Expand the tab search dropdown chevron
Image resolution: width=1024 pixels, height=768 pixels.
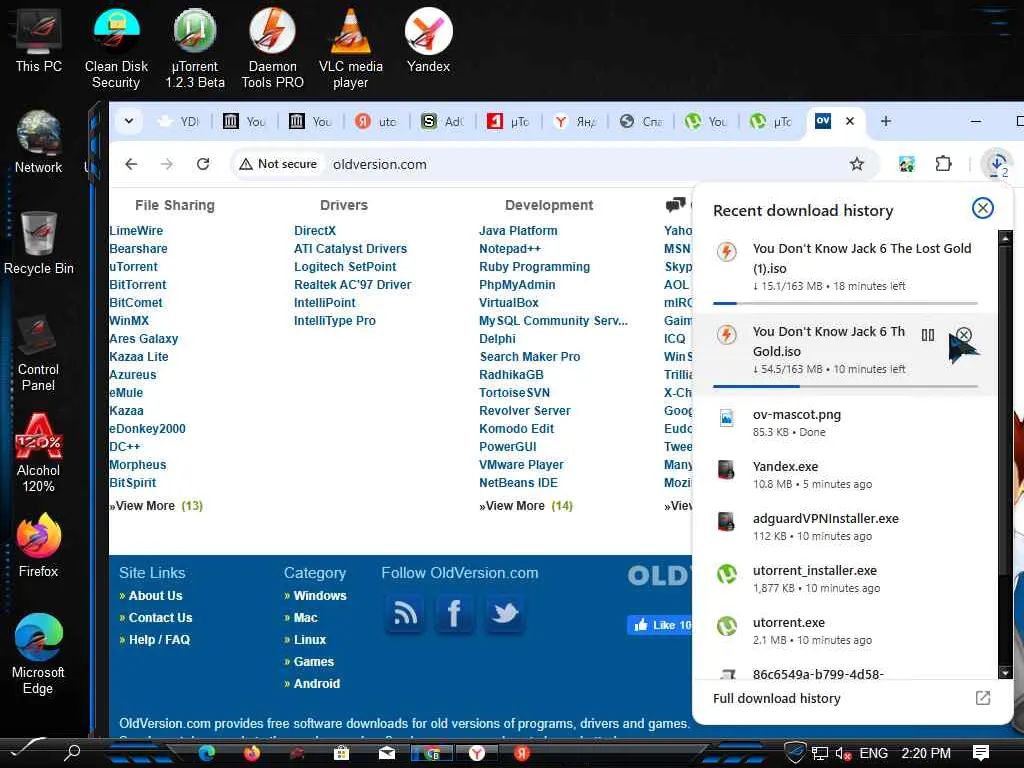click(129, 121)
